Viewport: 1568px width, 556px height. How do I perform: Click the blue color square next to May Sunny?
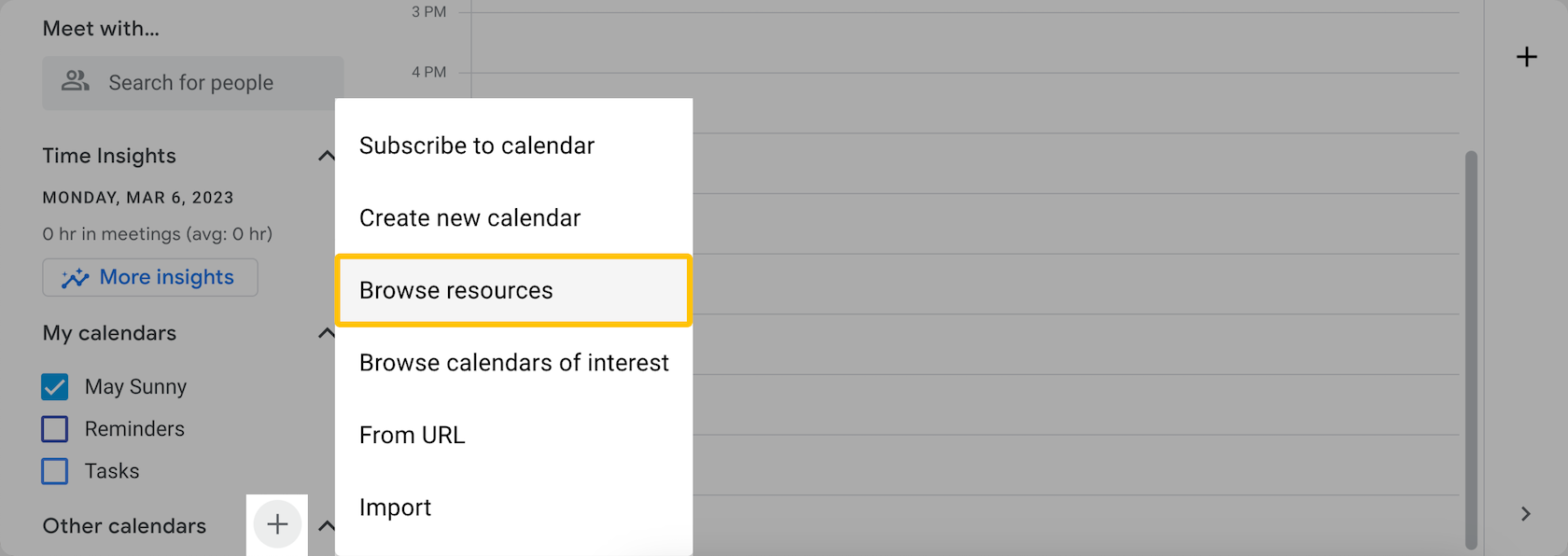pos(54,386)
